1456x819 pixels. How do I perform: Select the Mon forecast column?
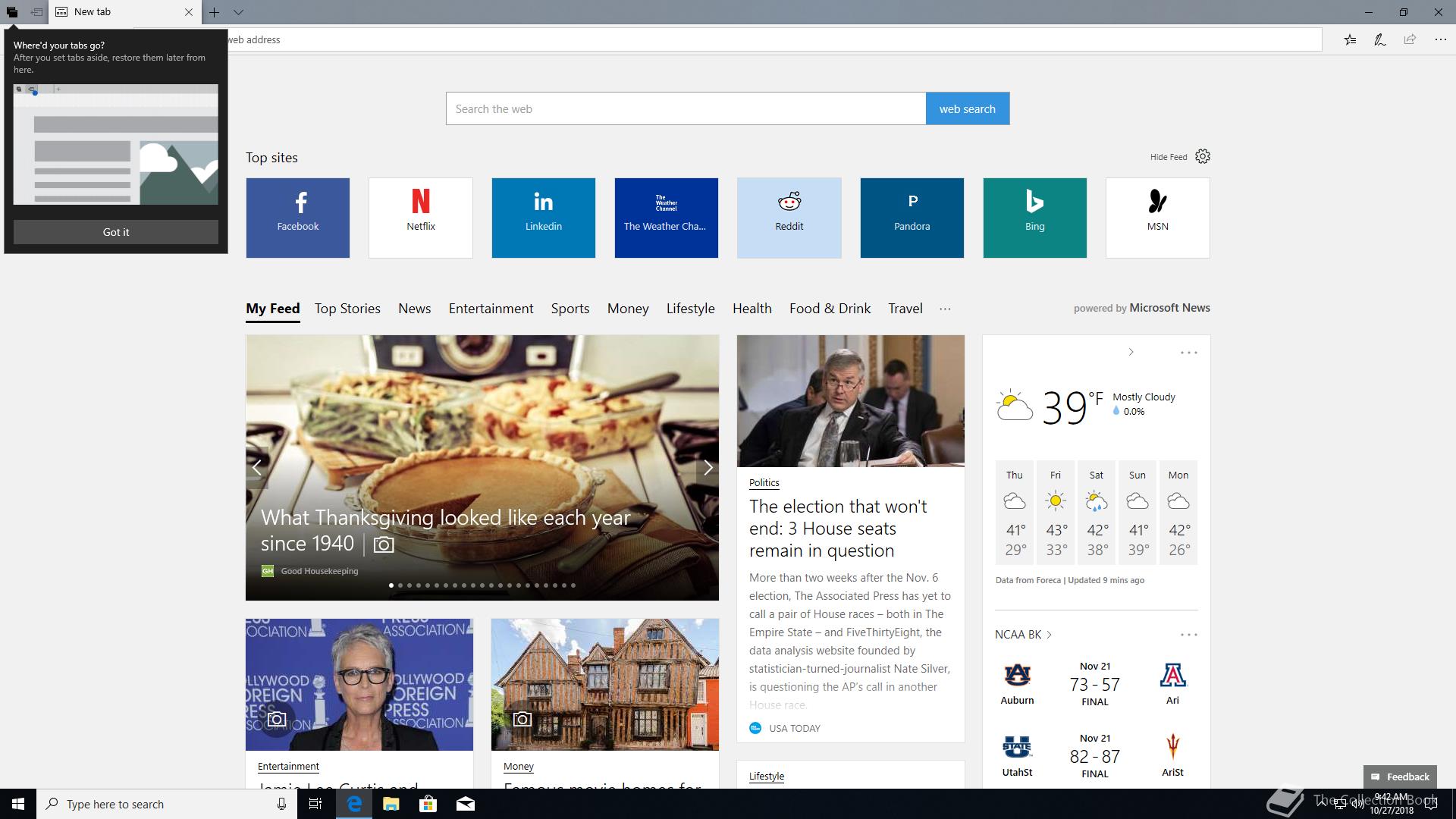coord(1178,513)
